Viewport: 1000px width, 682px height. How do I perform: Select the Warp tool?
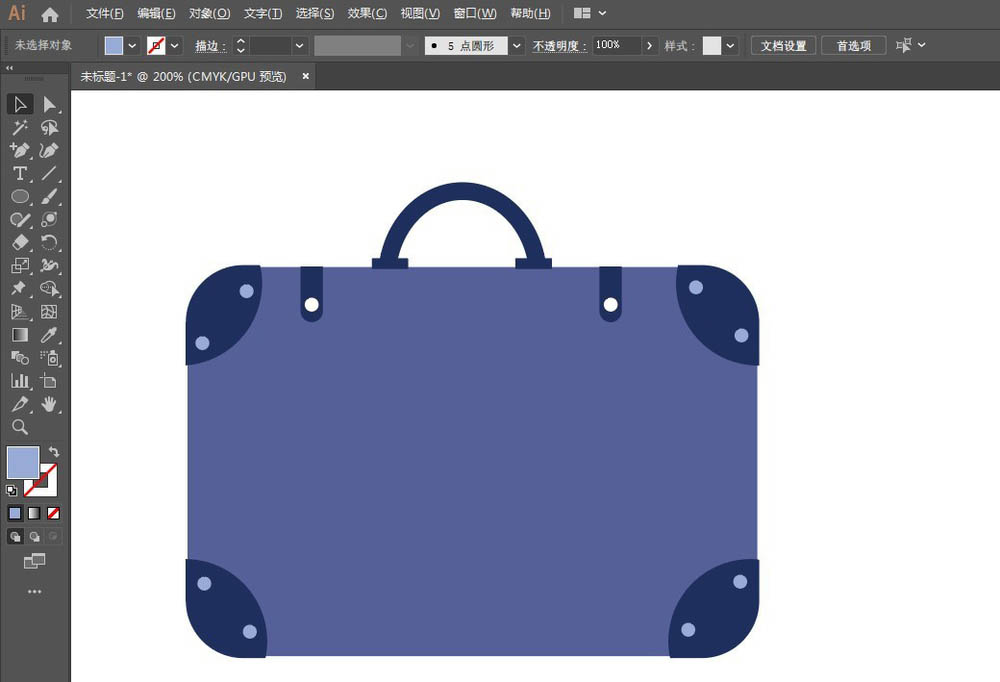[x=49, y=265]
